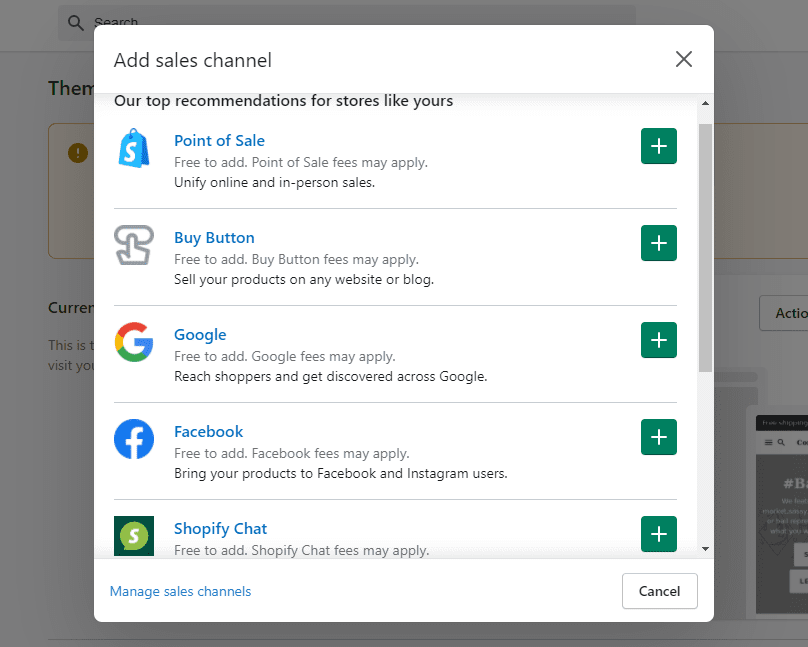808x647 pixels.
Task: Add the Shopify Chat channel
Action: click(x=659, y=534)
